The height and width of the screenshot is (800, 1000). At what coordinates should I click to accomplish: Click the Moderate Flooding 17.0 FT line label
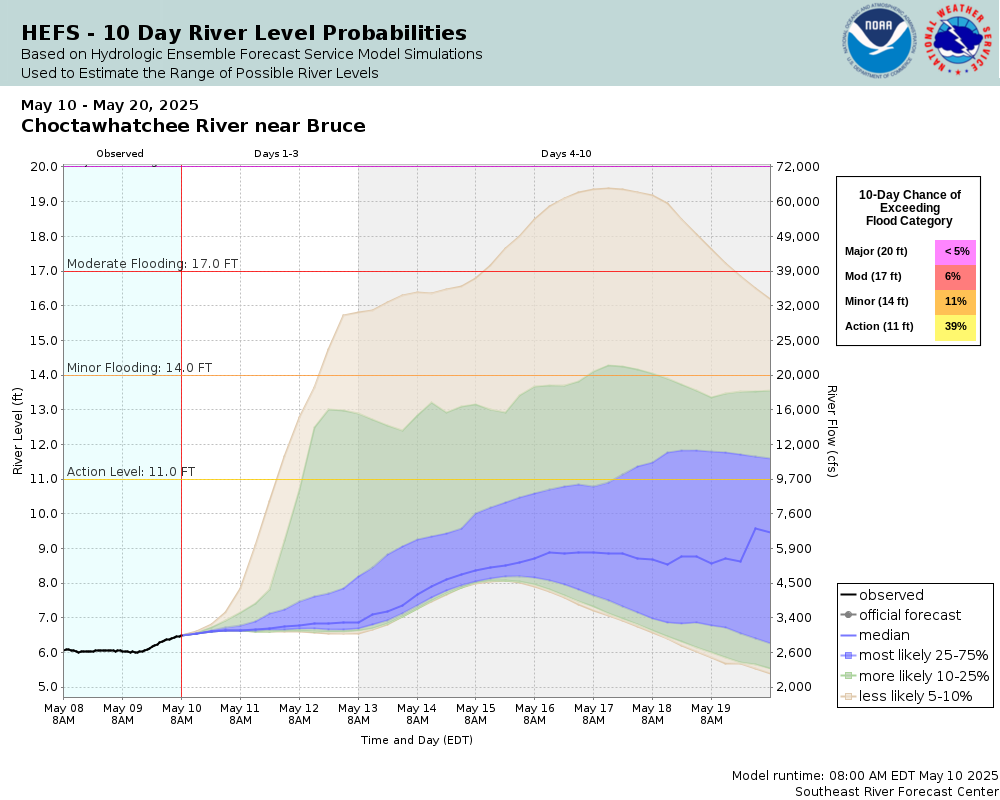coord(152,263)
